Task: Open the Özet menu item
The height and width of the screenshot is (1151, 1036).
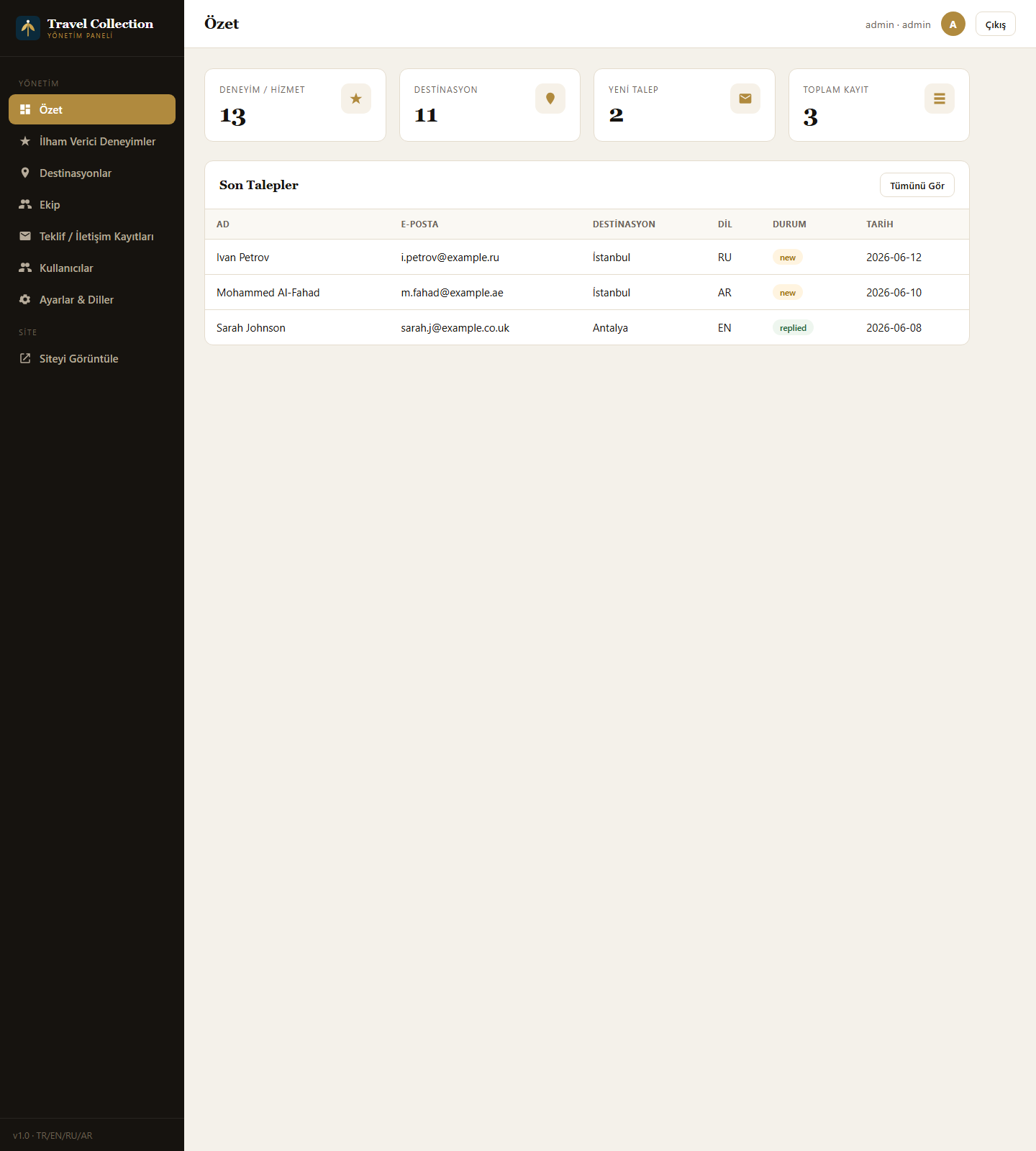Action: click(92, 109)
